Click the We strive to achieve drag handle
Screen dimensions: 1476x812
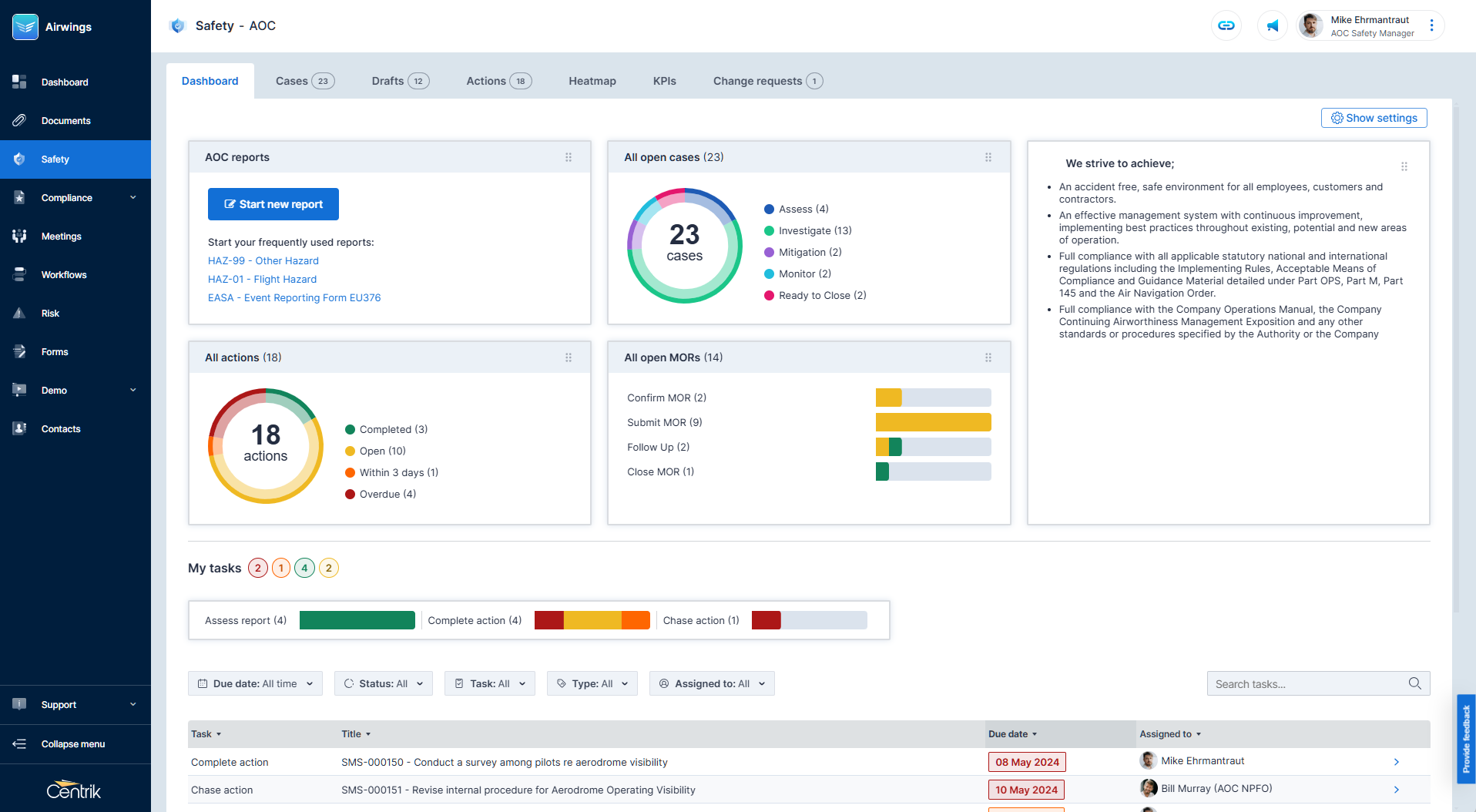[x=1404, y=166]
